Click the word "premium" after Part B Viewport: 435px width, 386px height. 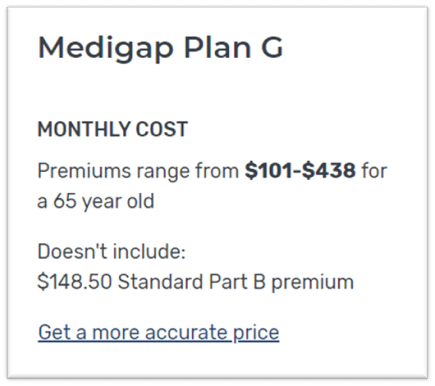312,284
